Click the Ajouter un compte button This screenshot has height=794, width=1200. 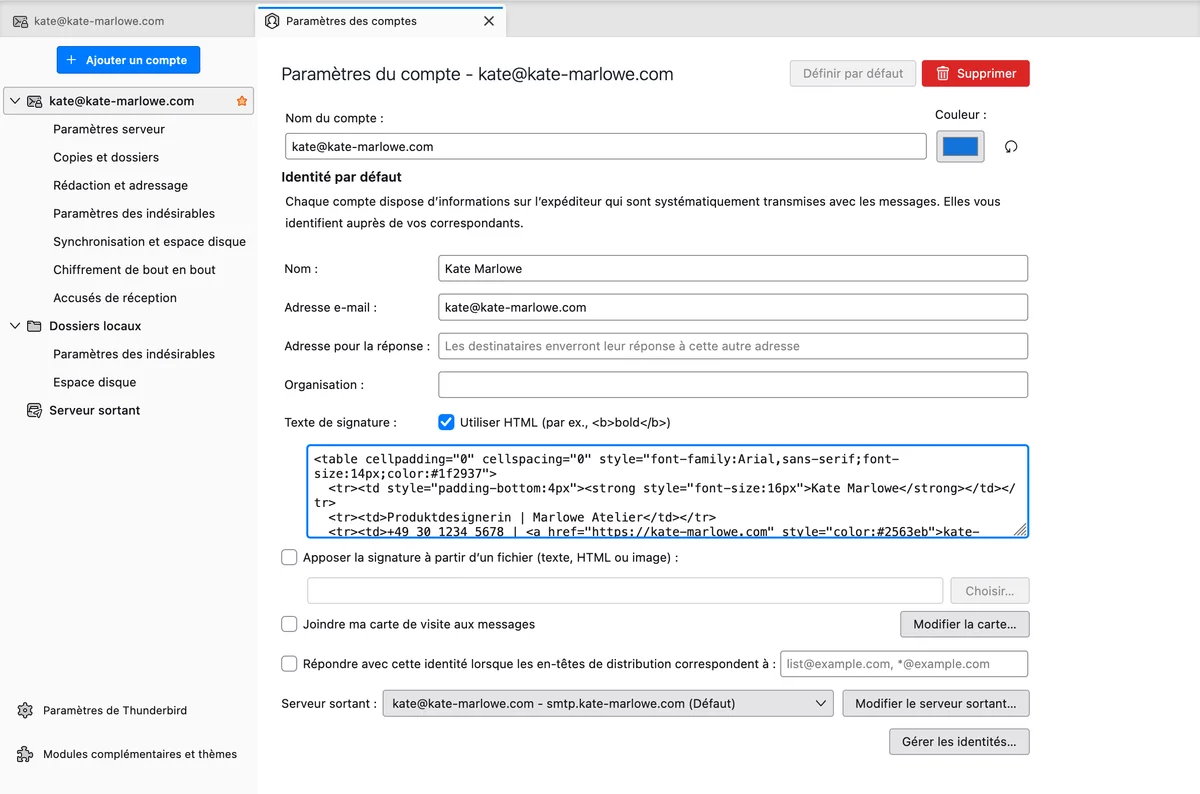tap(128, 60)
